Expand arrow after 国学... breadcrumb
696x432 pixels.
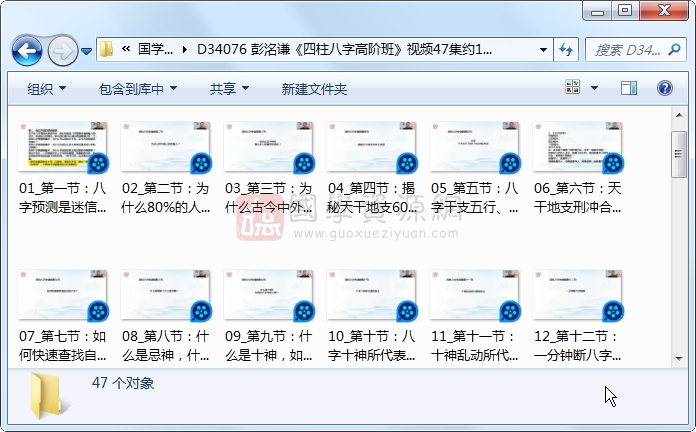click(x=185, y=49)
